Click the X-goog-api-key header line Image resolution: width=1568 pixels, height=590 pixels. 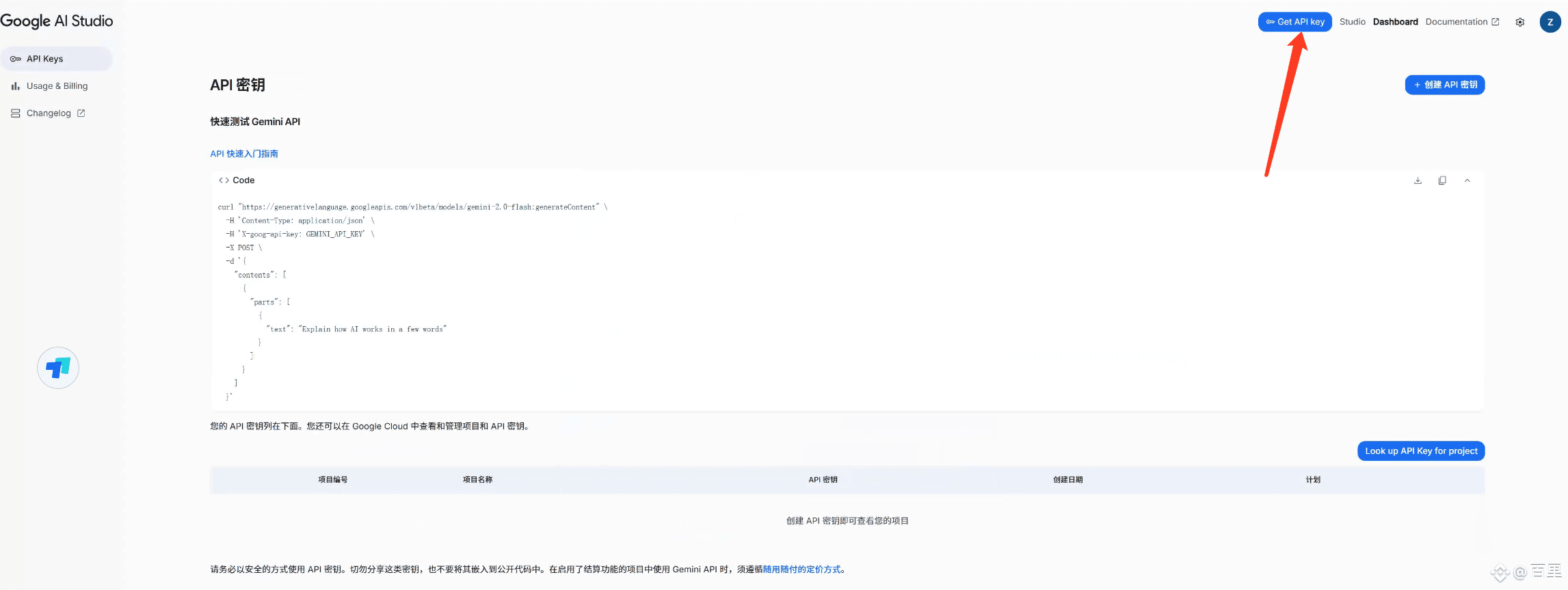300,234
